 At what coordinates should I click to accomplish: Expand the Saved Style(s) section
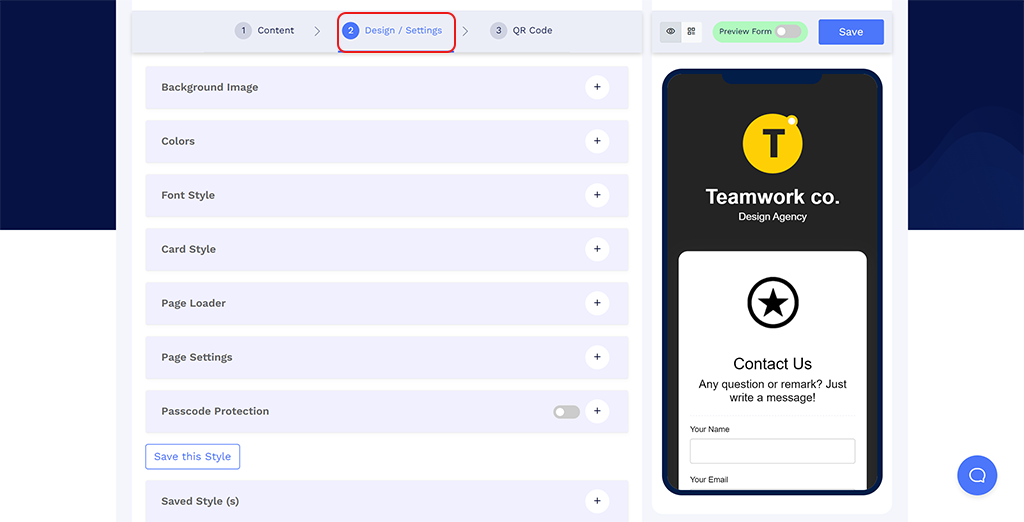[x=597, y=502]
